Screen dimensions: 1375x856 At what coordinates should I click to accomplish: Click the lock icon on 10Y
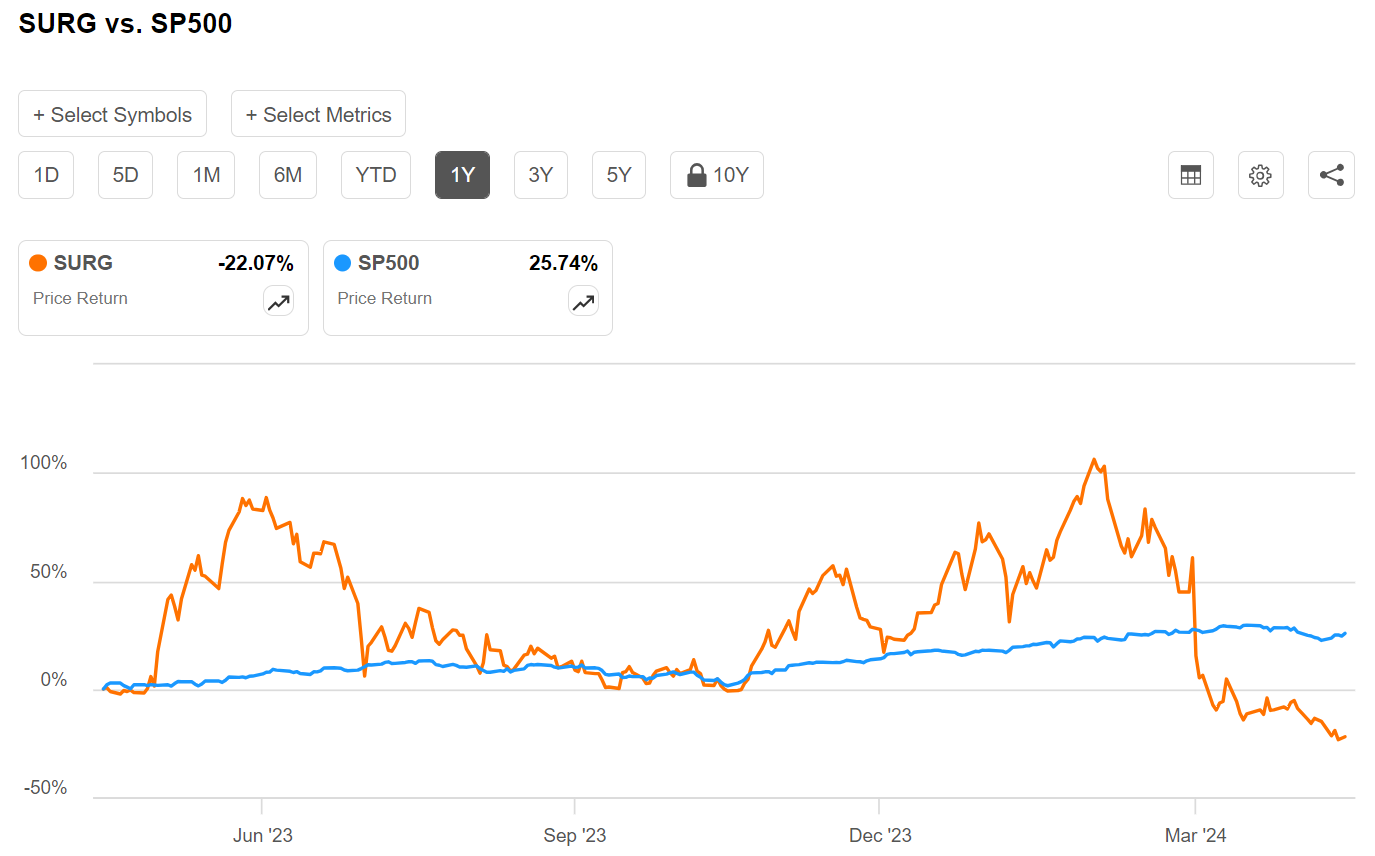tap(697, 175)
